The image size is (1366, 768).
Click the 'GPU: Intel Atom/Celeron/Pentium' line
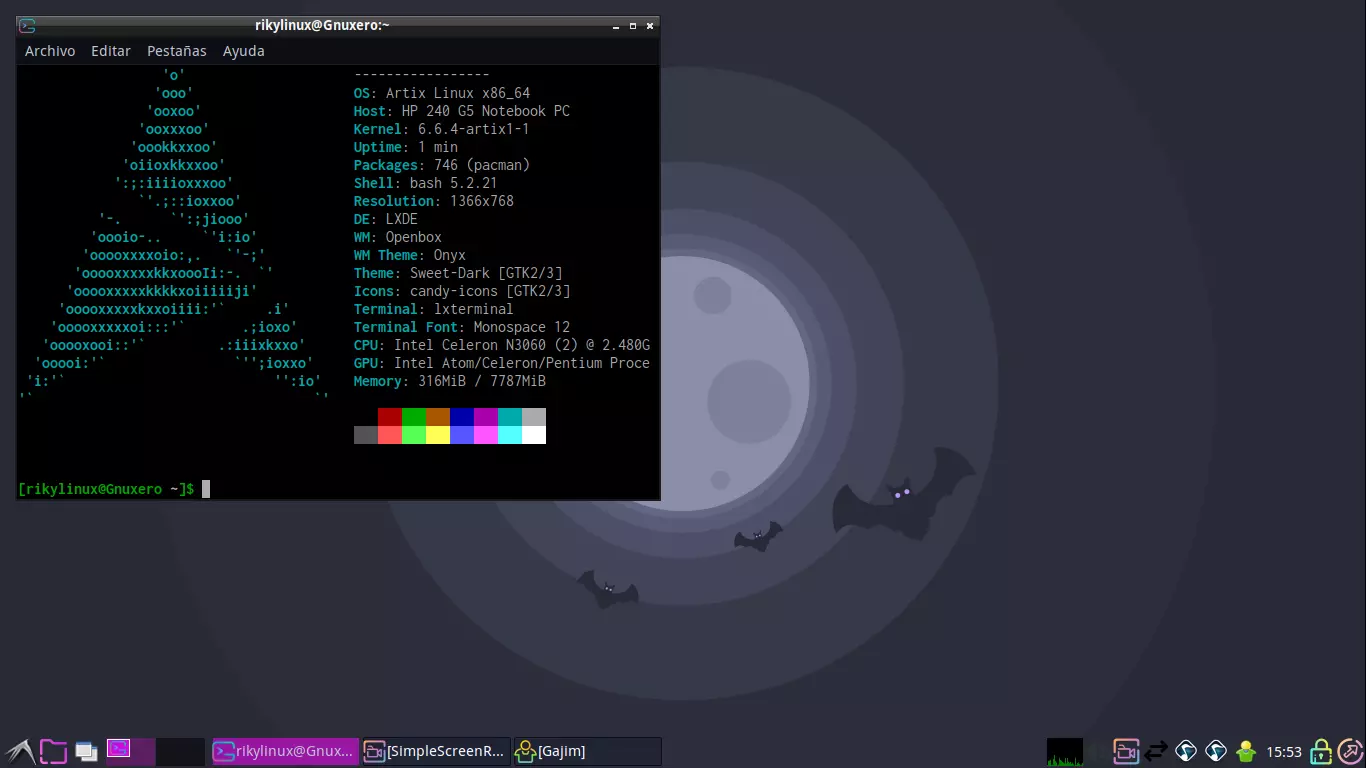click(502, 363)
